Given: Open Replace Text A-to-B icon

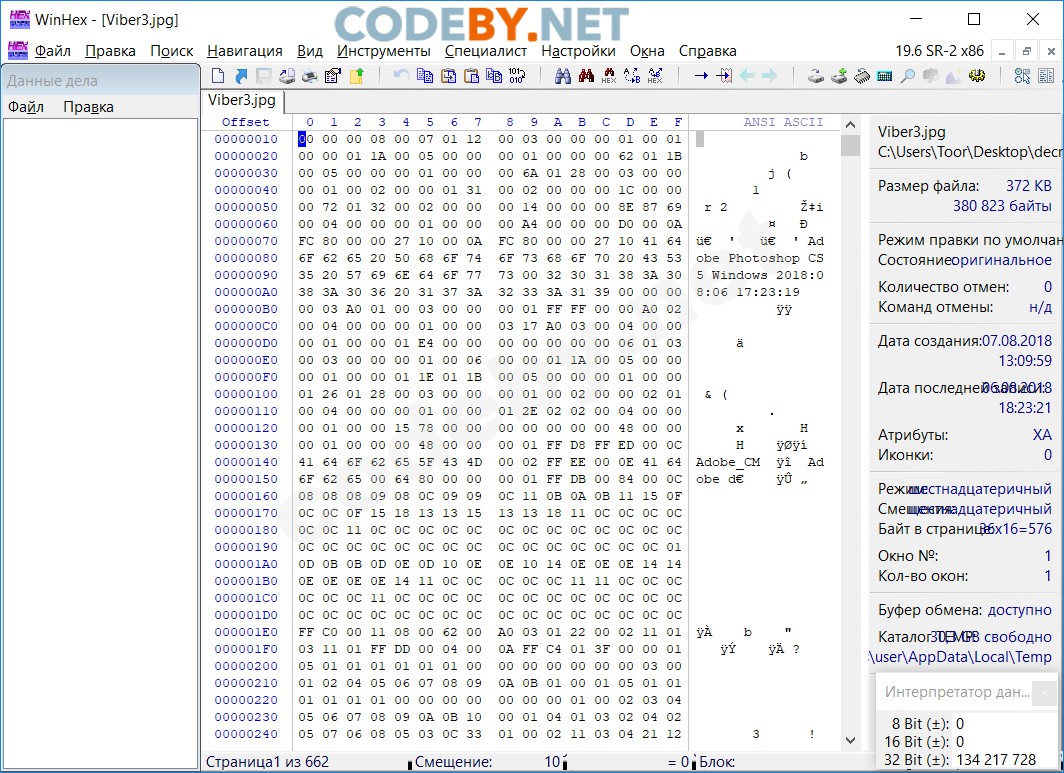Looking at the screenshot, I should [x=632, y=75].
